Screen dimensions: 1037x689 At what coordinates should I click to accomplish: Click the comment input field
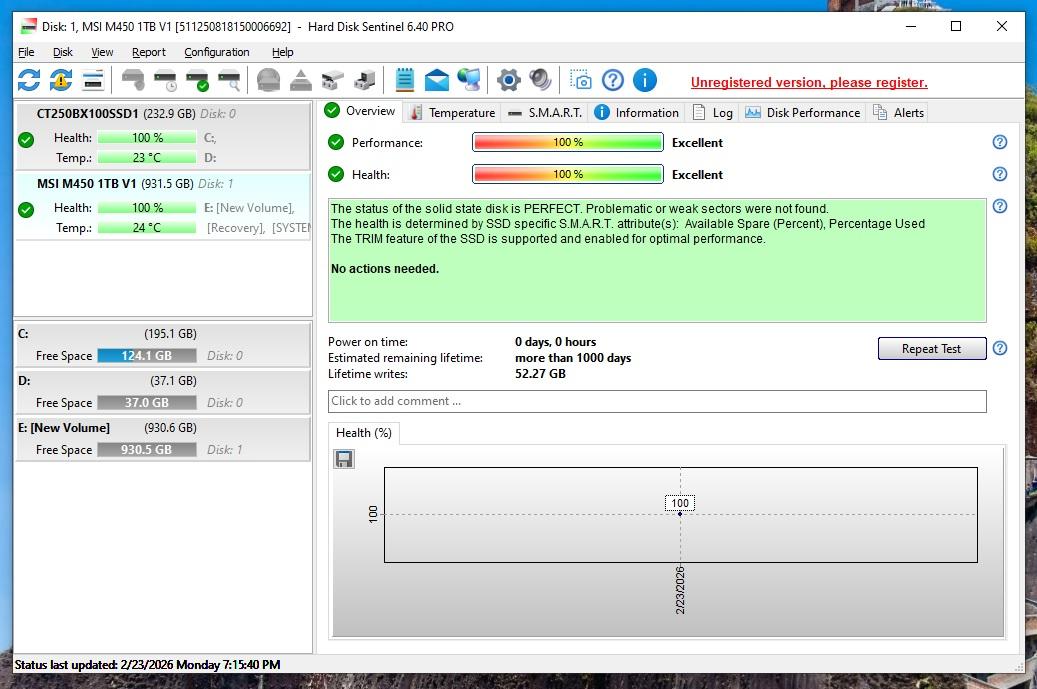pyautogui.click(x=656, y=401)
